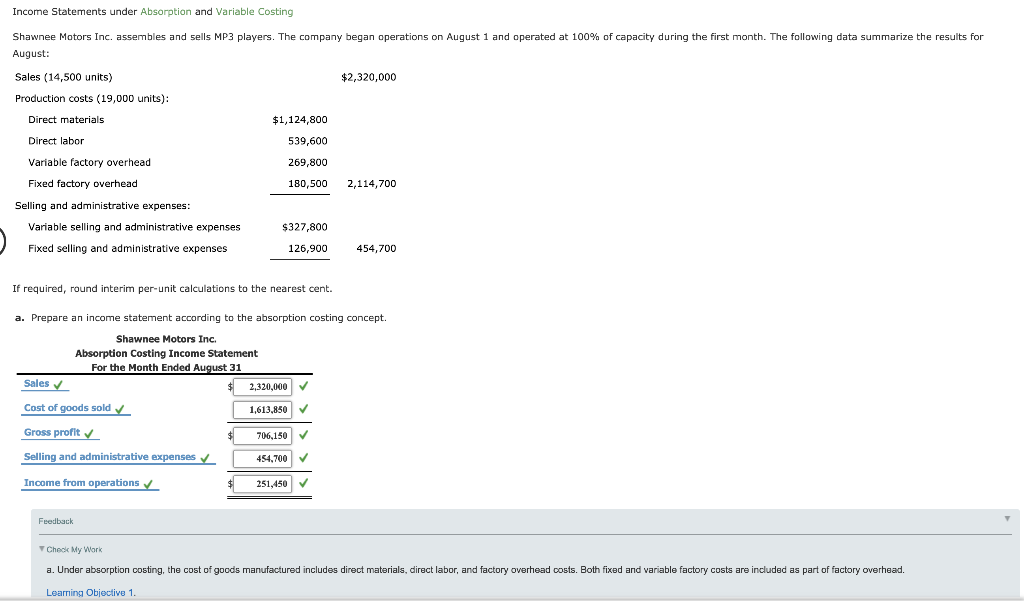Open the Learning Objective 1 link

point(91,592)
